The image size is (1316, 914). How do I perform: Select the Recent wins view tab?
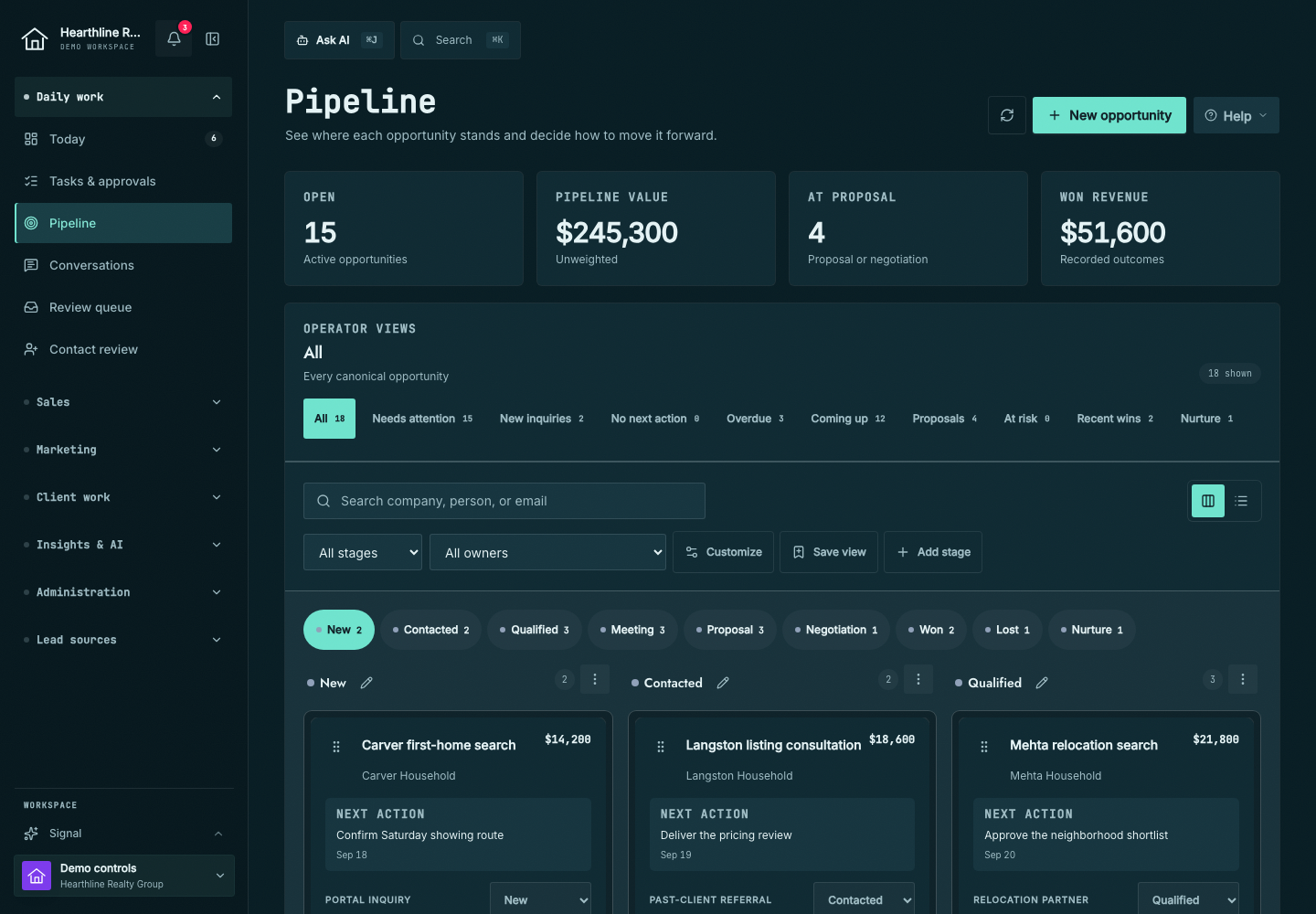tap(1115, 419)
